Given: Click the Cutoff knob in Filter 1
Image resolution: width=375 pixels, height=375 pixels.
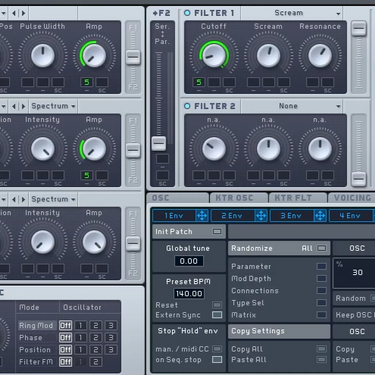Looking at the screenshot, I should coord(214,55).
